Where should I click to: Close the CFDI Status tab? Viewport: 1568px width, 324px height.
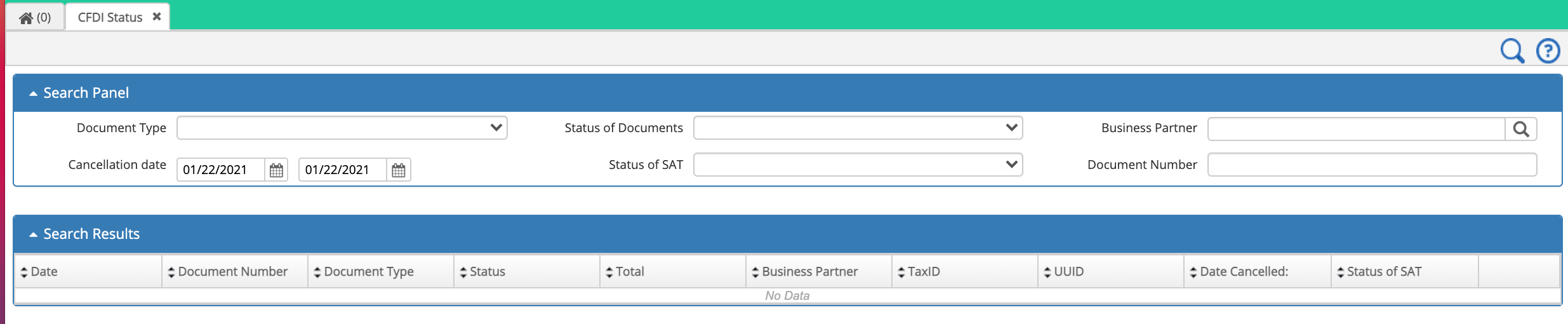tap(157, 17)
